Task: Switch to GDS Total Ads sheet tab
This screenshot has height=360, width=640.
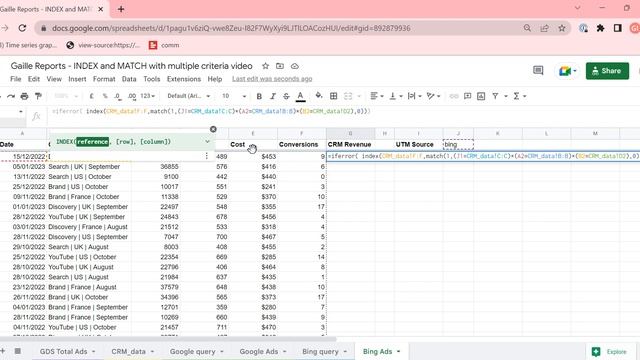Action: [63, 351]
